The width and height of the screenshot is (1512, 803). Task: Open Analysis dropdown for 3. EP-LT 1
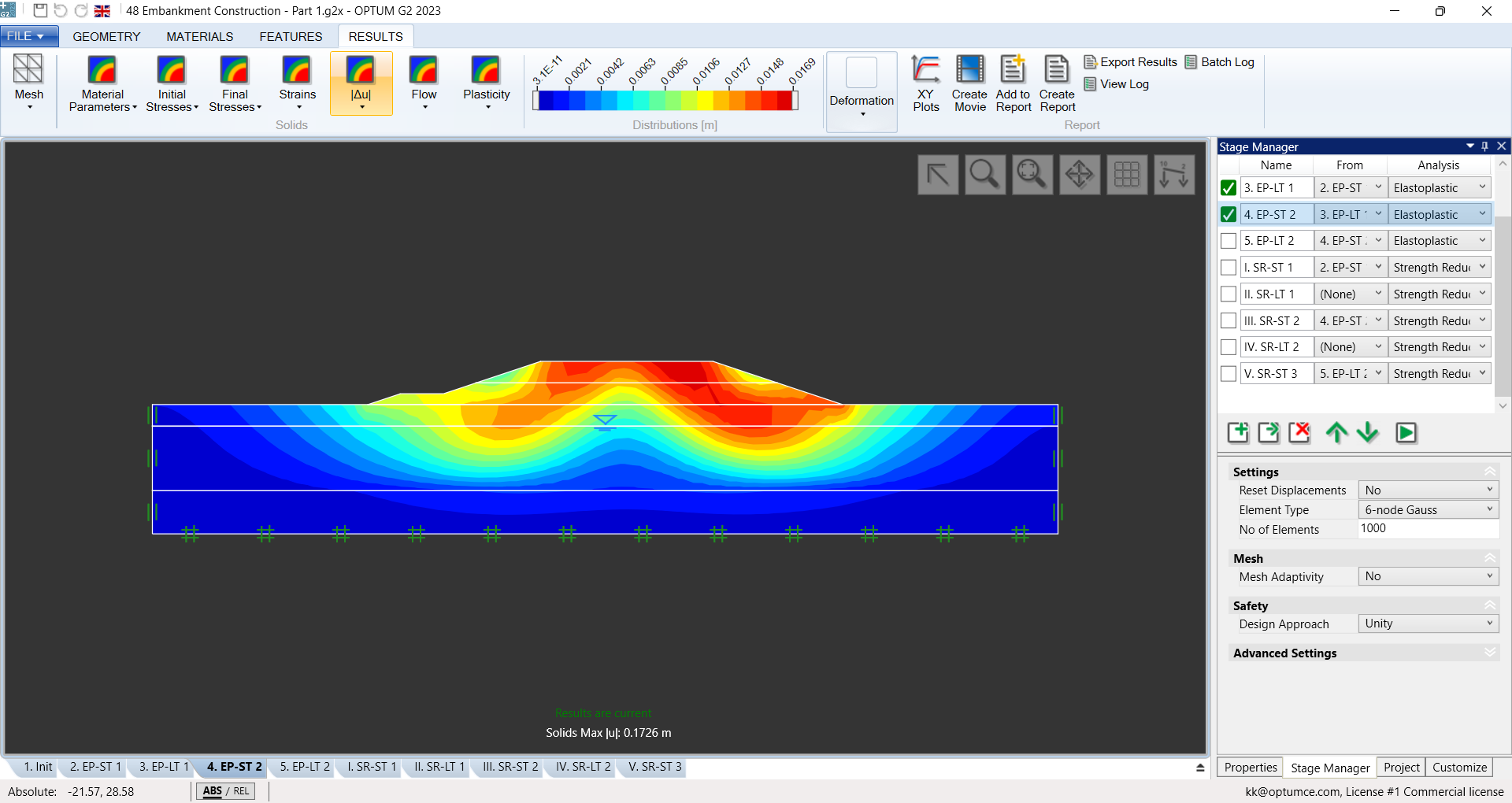(x=1440, y=188)
